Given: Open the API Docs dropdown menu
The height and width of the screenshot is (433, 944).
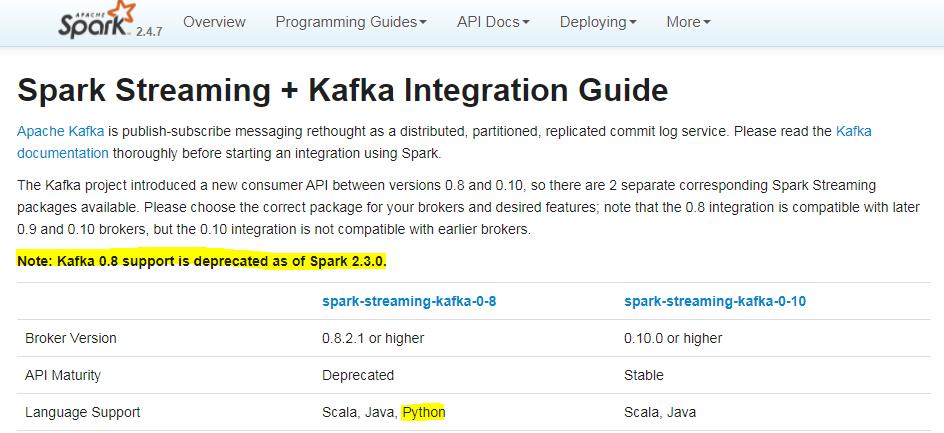Looking at the screenshot, I should tap(493, 22).
